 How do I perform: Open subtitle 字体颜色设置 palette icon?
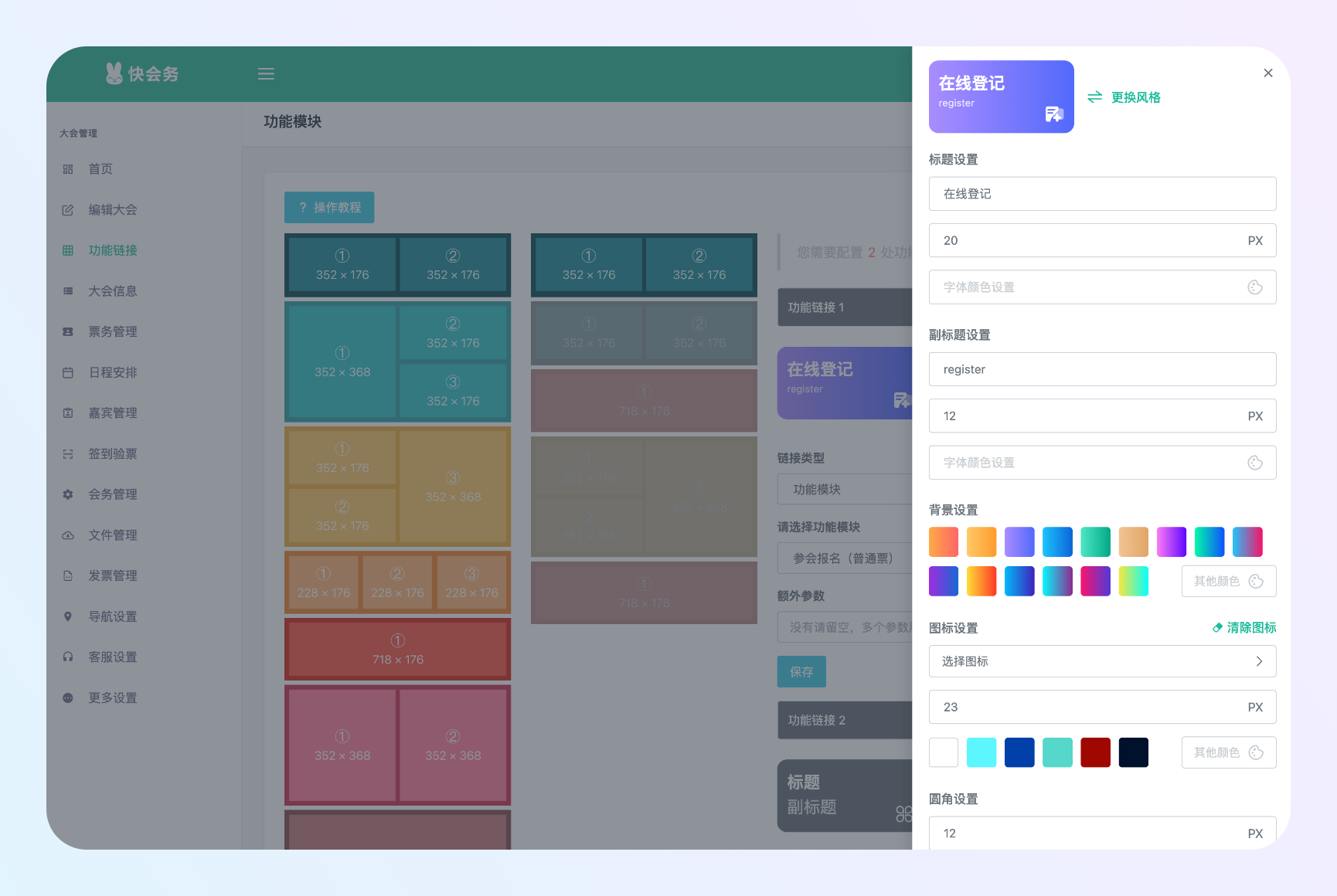click(1255, 463)
